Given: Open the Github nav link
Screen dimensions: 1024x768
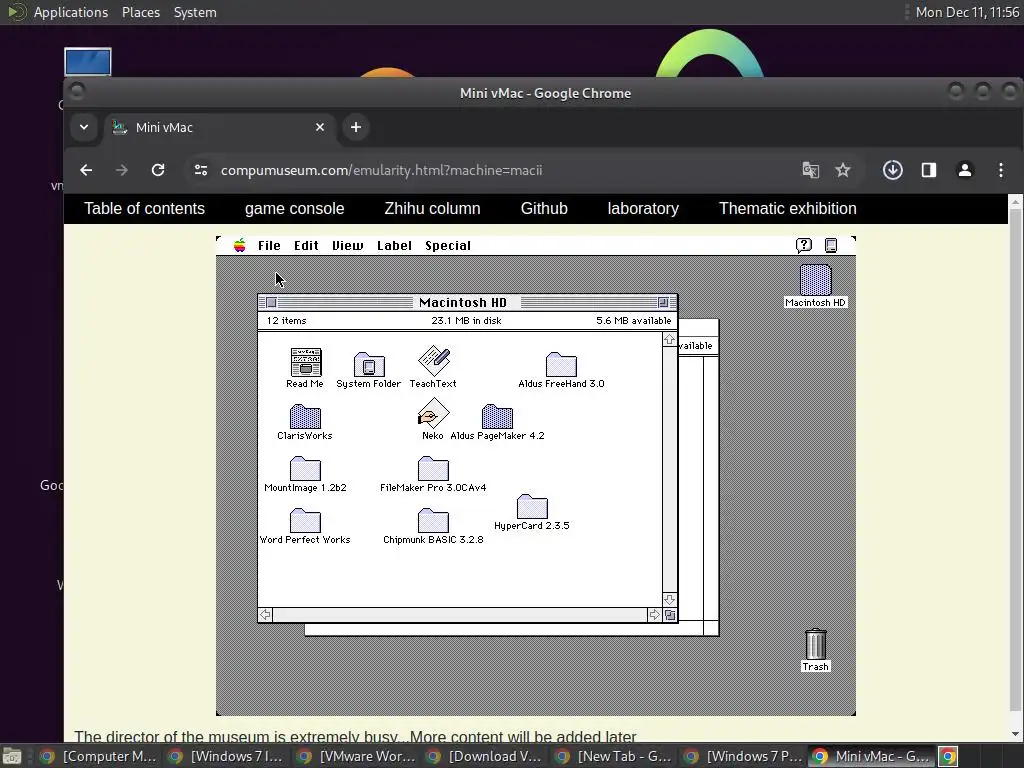Looking at the screenshot, I should 544,208.
